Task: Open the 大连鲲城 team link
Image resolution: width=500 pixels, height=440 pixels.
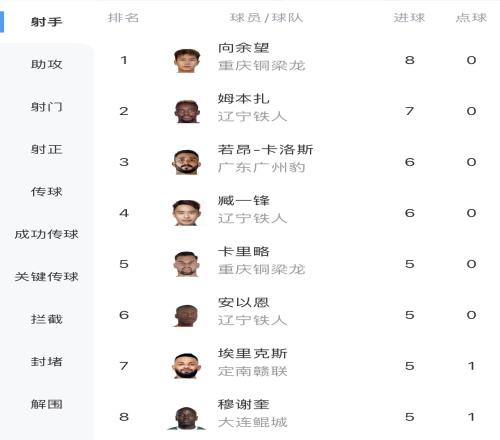Action: point(253,422)
